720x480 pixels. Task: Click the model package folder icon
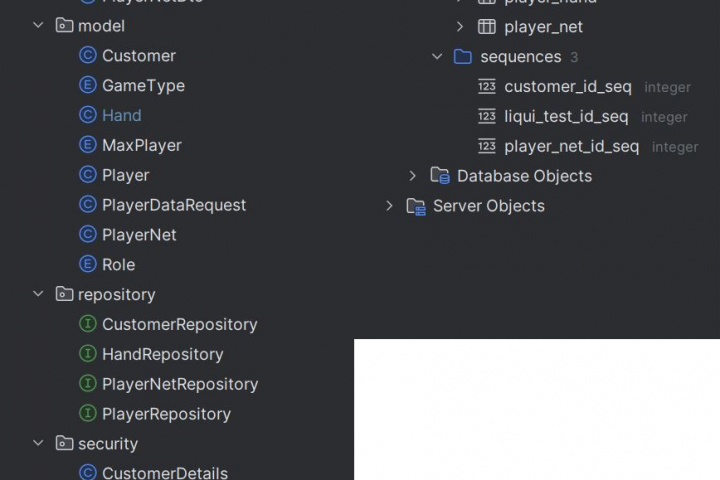64,25
